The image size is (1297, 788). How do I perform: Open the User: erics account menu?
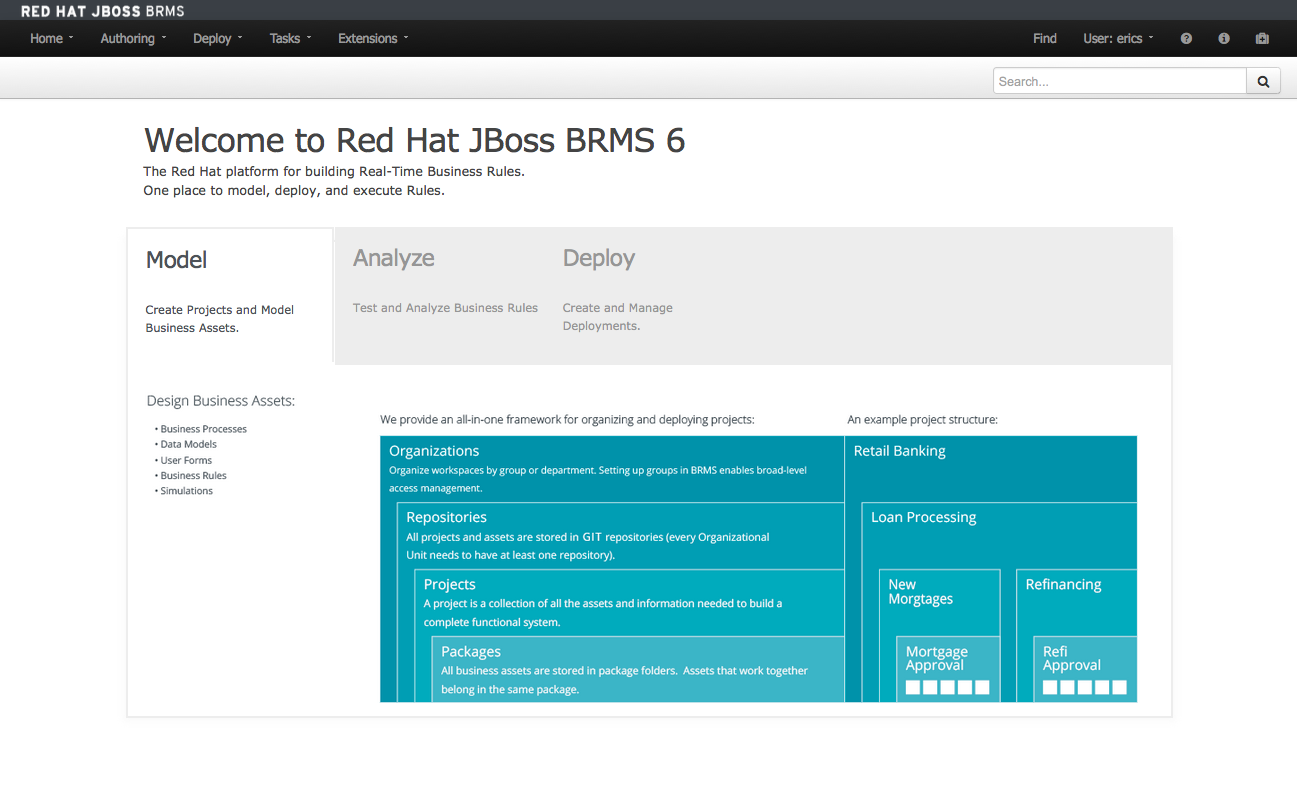pos(1118,39)
